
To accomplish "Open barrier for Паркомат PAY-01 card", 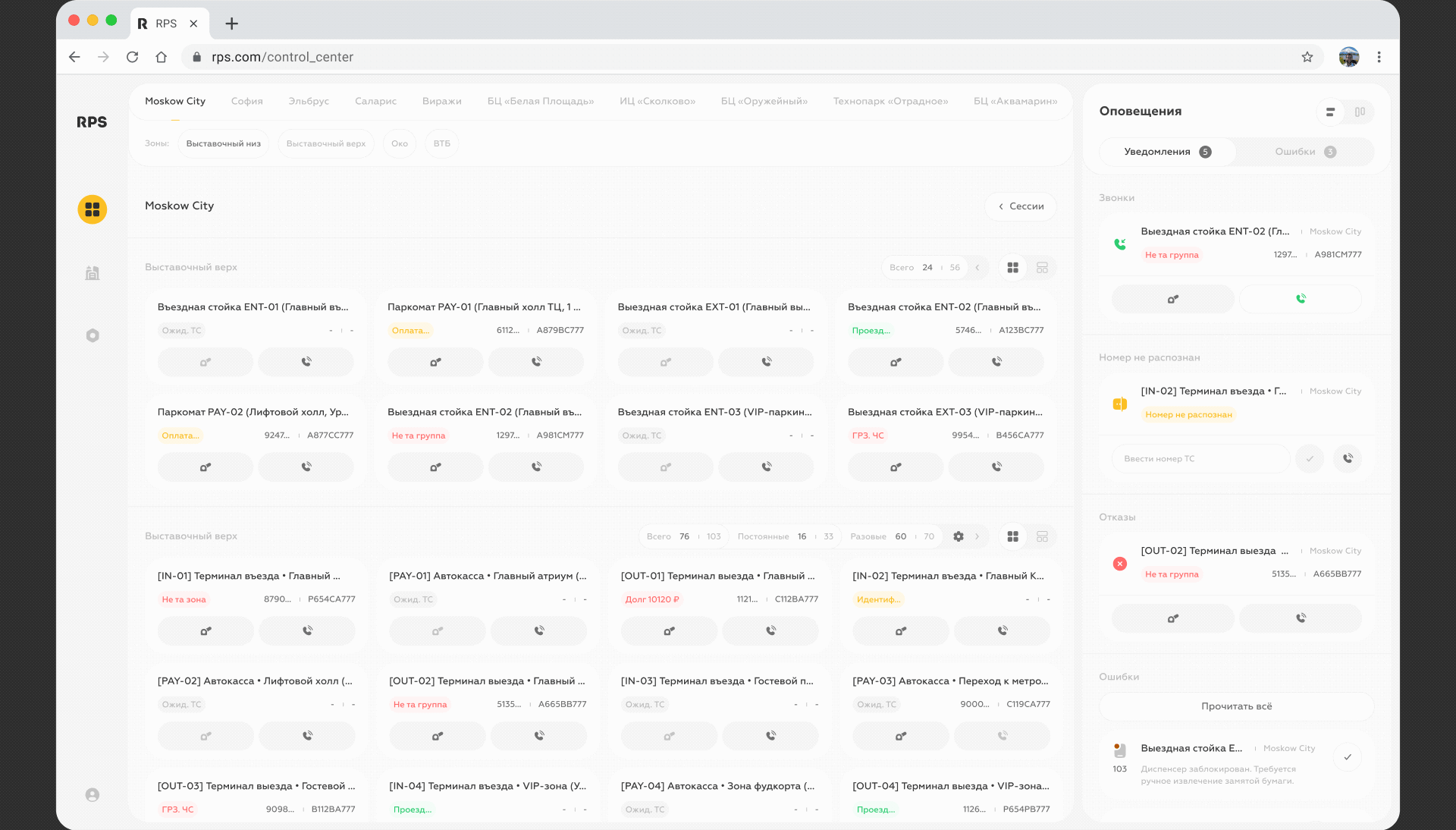I will (x=435, y=362).
